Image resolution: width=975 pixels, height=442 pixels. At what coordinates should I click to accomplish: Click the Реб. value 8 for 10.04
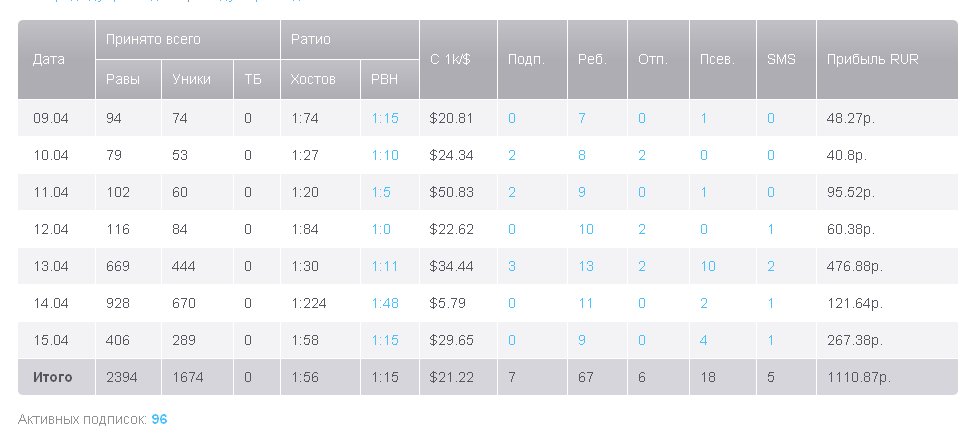pyautogui.click(x=582, y=155)
